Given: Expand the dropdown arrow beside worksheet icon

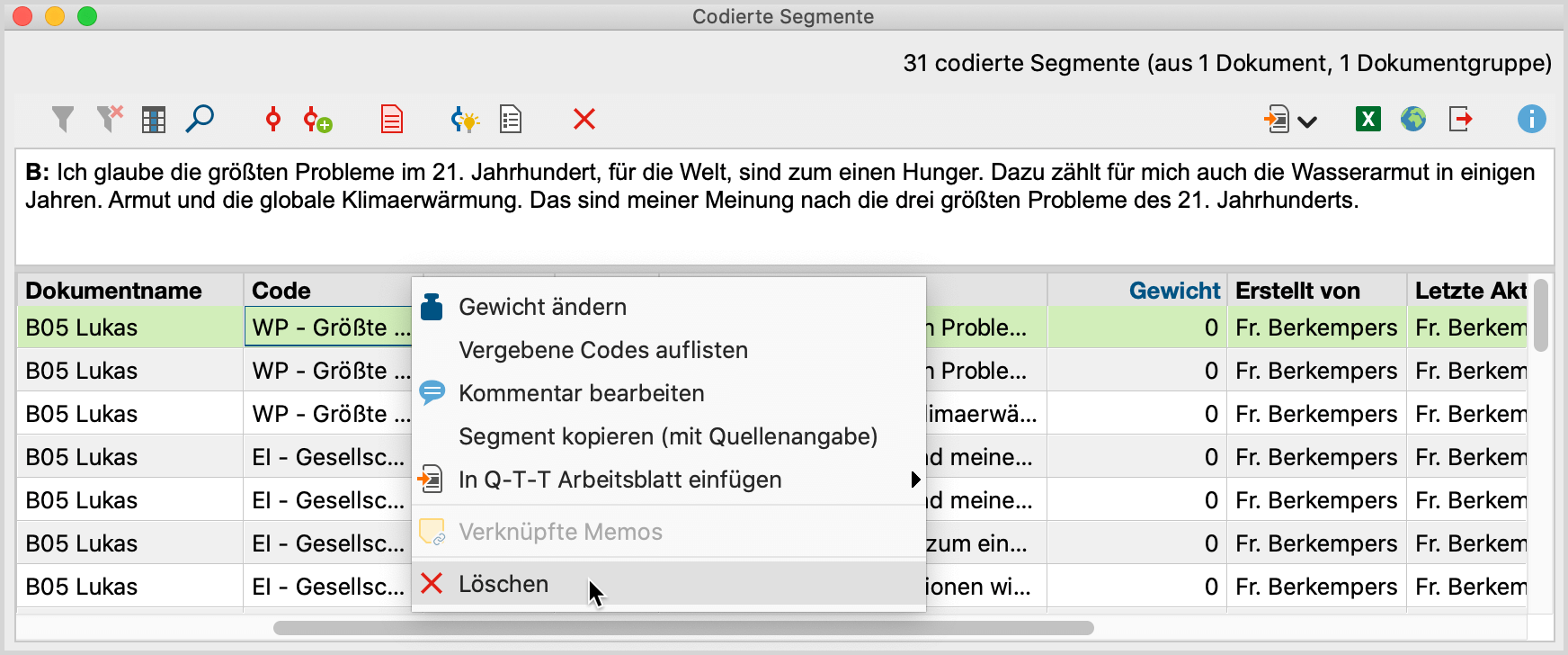Looking at the screenshot, I should [x=1307, y=121].
